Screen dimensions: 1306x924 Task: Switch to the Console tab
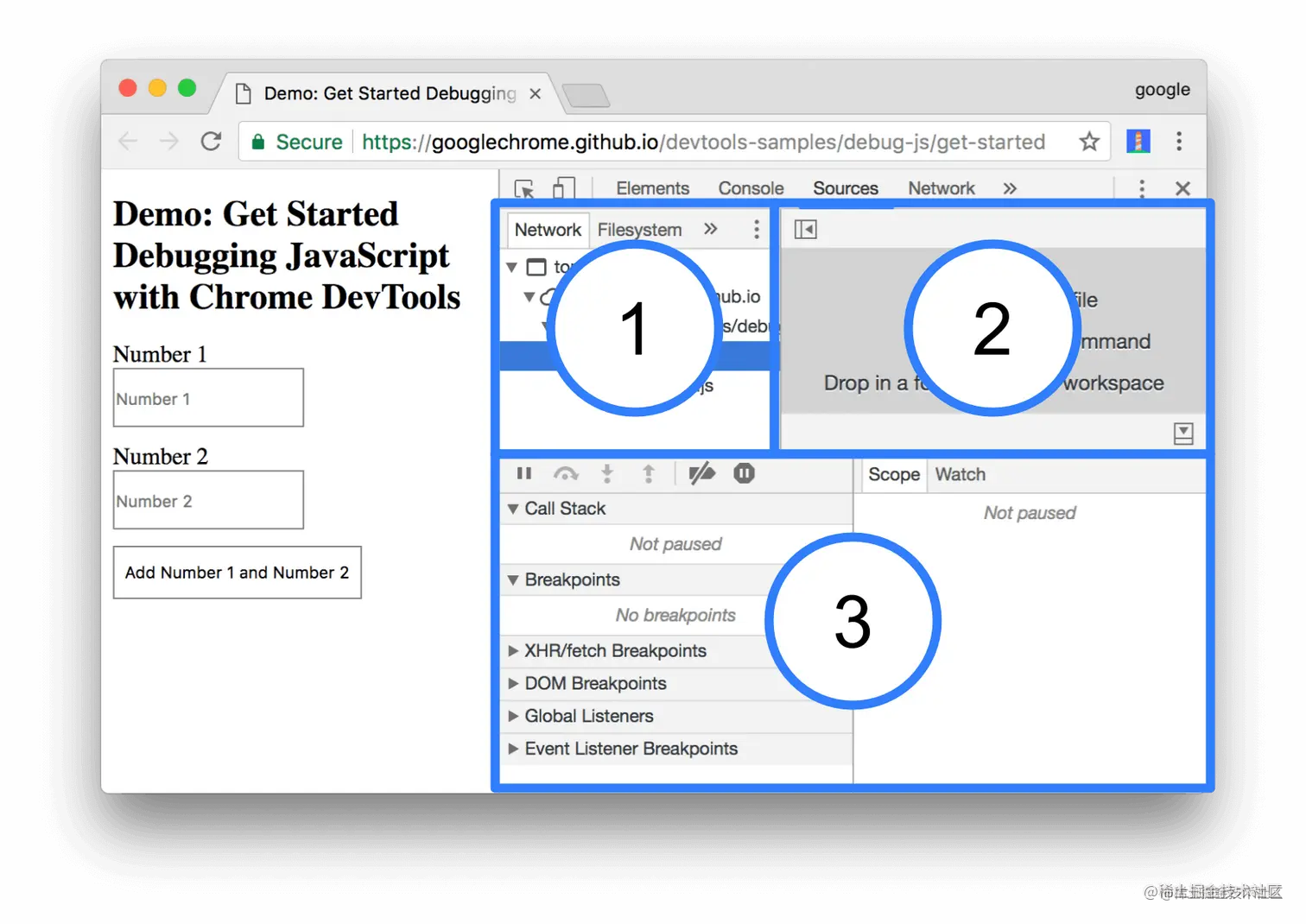tap(751, 188)
